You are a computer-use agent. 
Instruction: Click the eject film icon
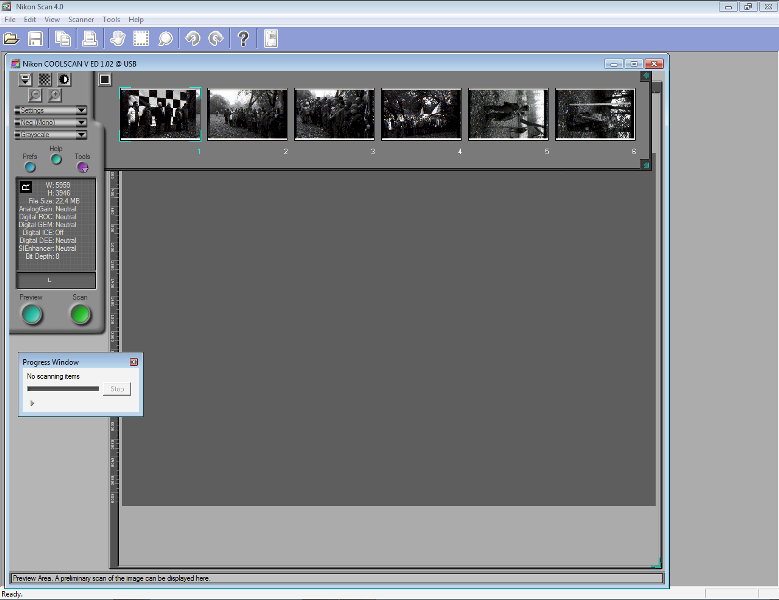coord(26,79)
